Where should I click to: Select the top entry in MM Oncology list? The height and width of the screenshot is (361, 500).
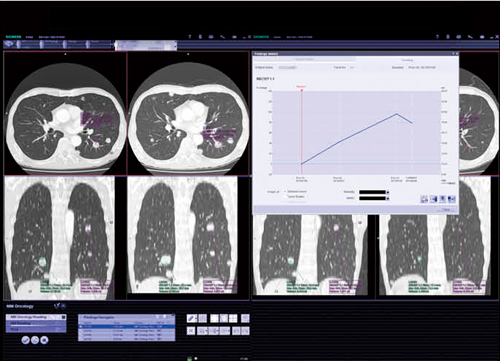pos(36,317)
